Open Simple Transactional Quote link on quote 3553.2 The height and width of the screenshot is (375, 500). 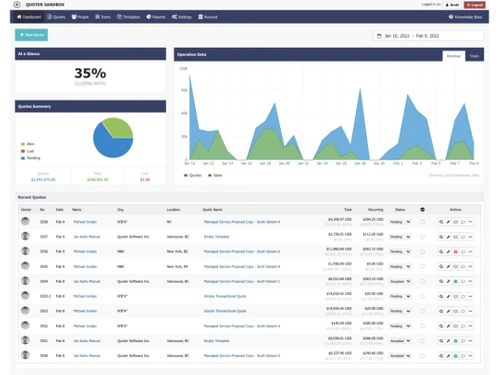(x=225, y=296)
